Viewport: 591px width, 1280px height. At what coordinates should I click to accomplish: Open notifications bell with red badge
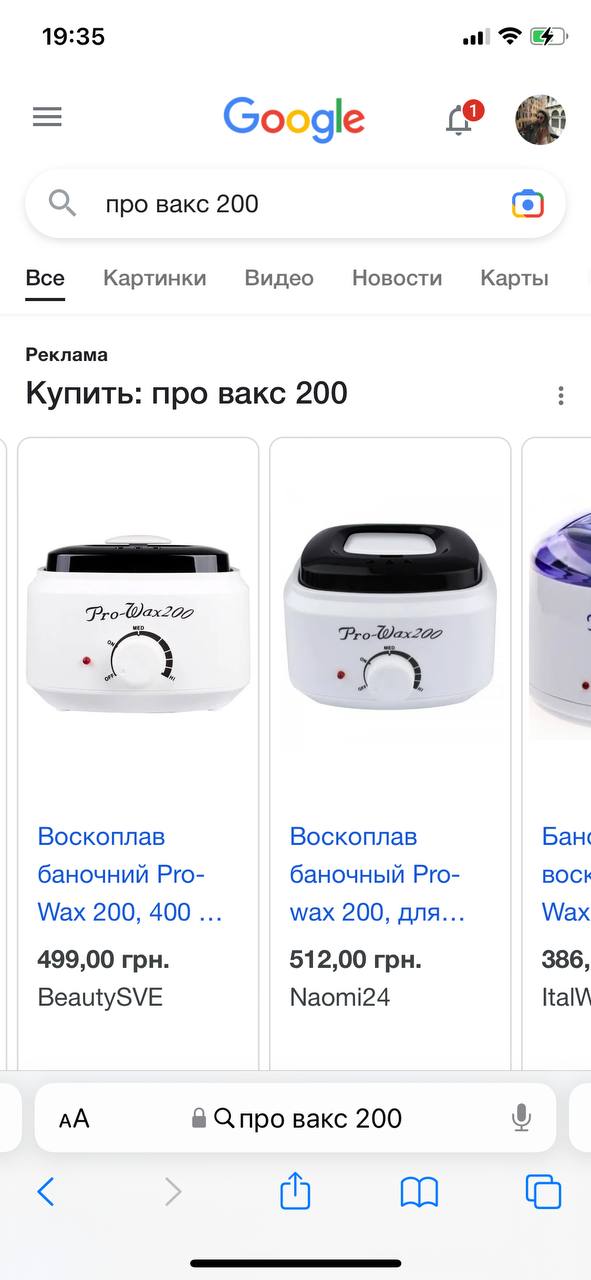tap(462, 119)
